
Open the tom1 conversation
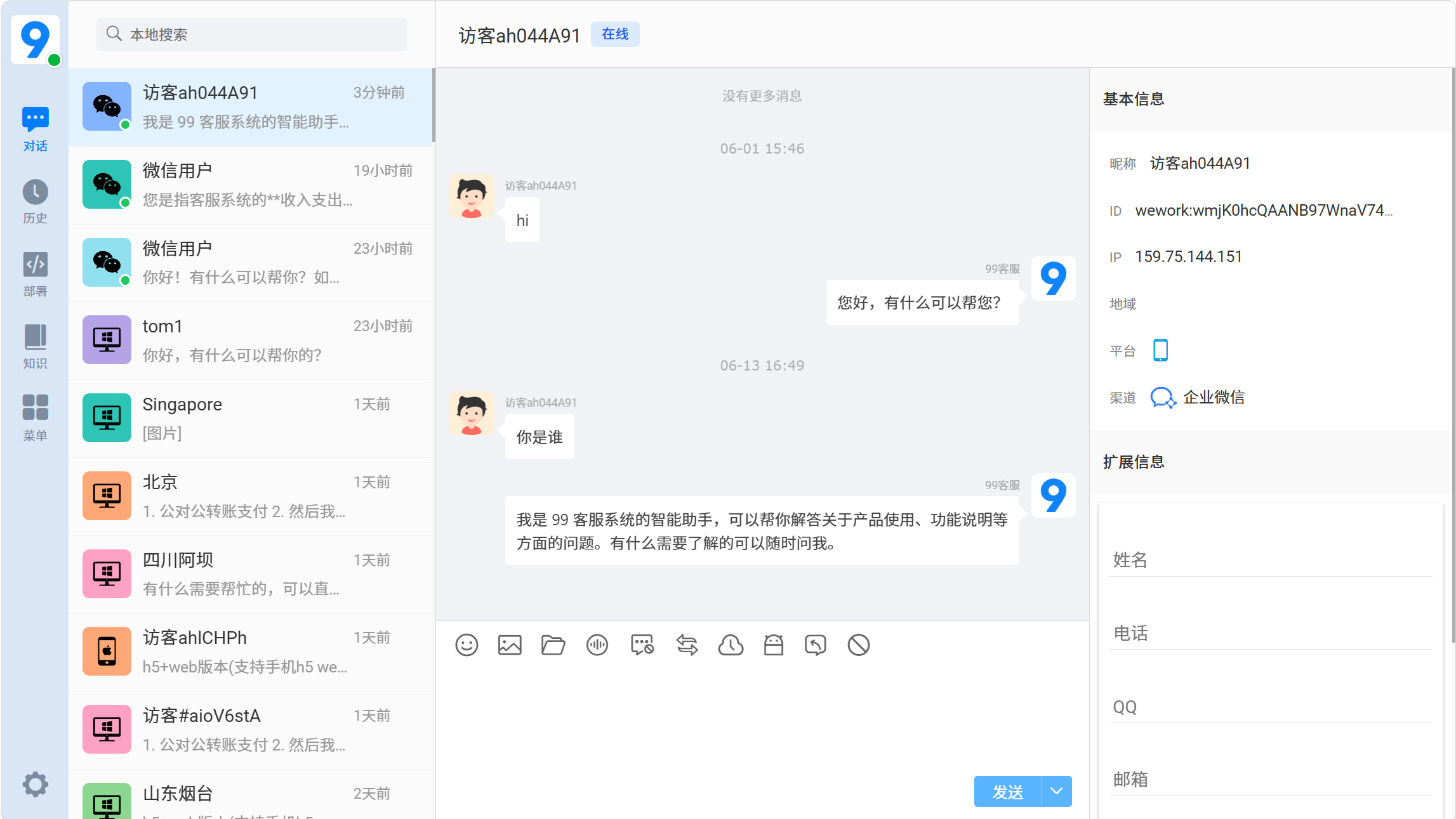[251, 341]
